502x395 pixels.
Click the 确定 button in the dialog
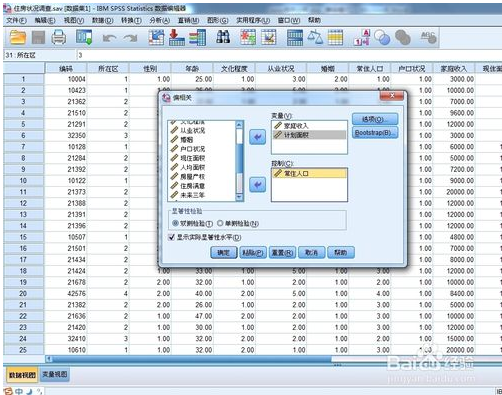pos(224,253)
